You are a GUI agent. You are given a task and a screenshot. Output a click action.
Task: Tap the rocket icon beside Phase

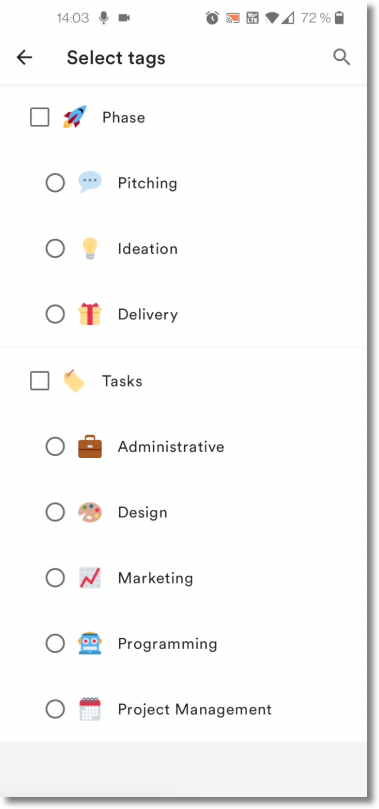point(75,117)
